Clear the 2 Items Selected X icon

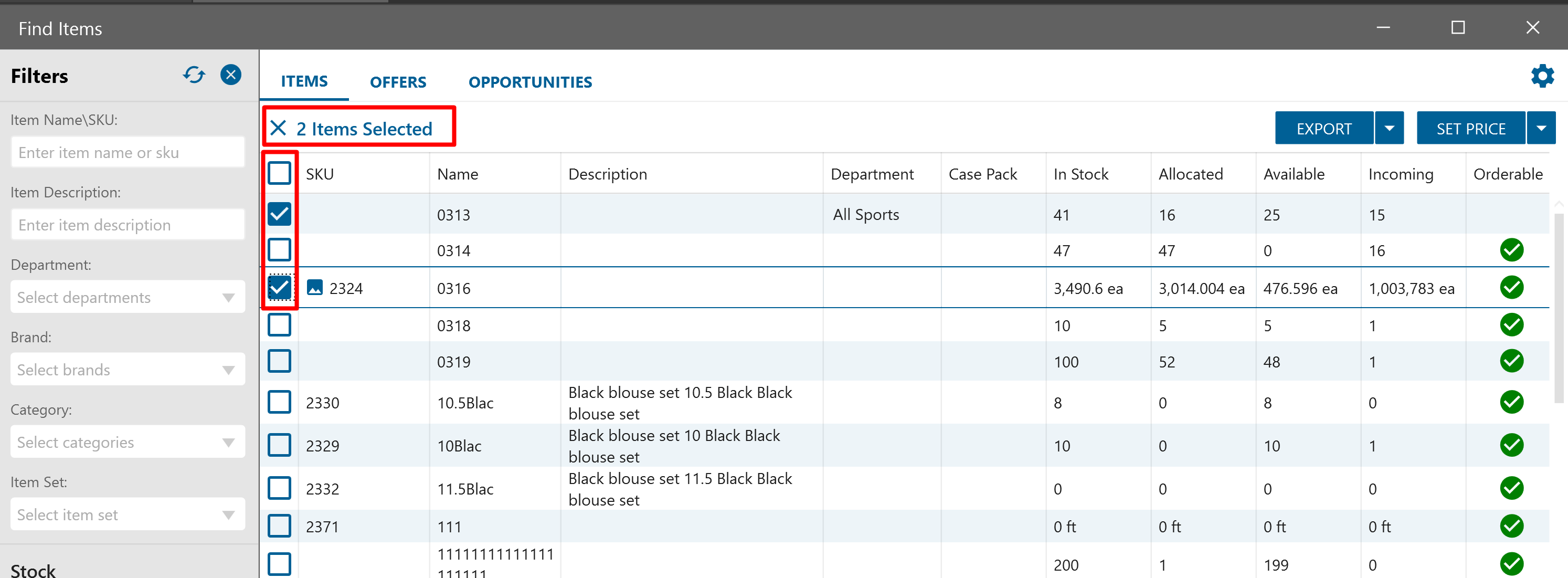coord(278,128)
